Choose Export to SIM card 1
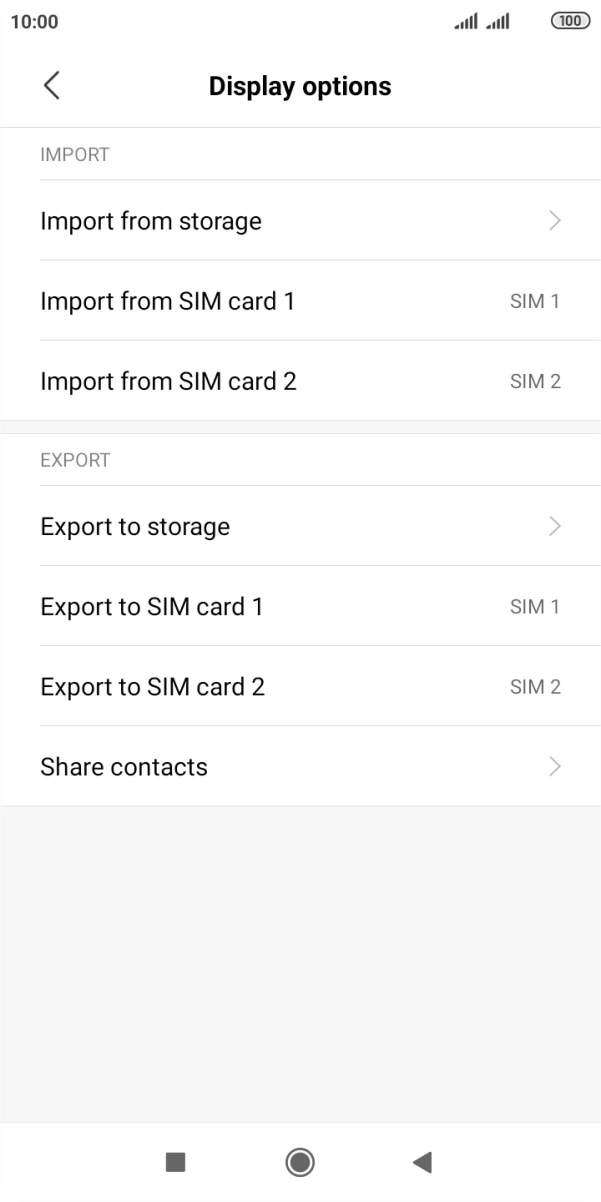The height and width of the screenshot is (1202, 601). [153, 606]
